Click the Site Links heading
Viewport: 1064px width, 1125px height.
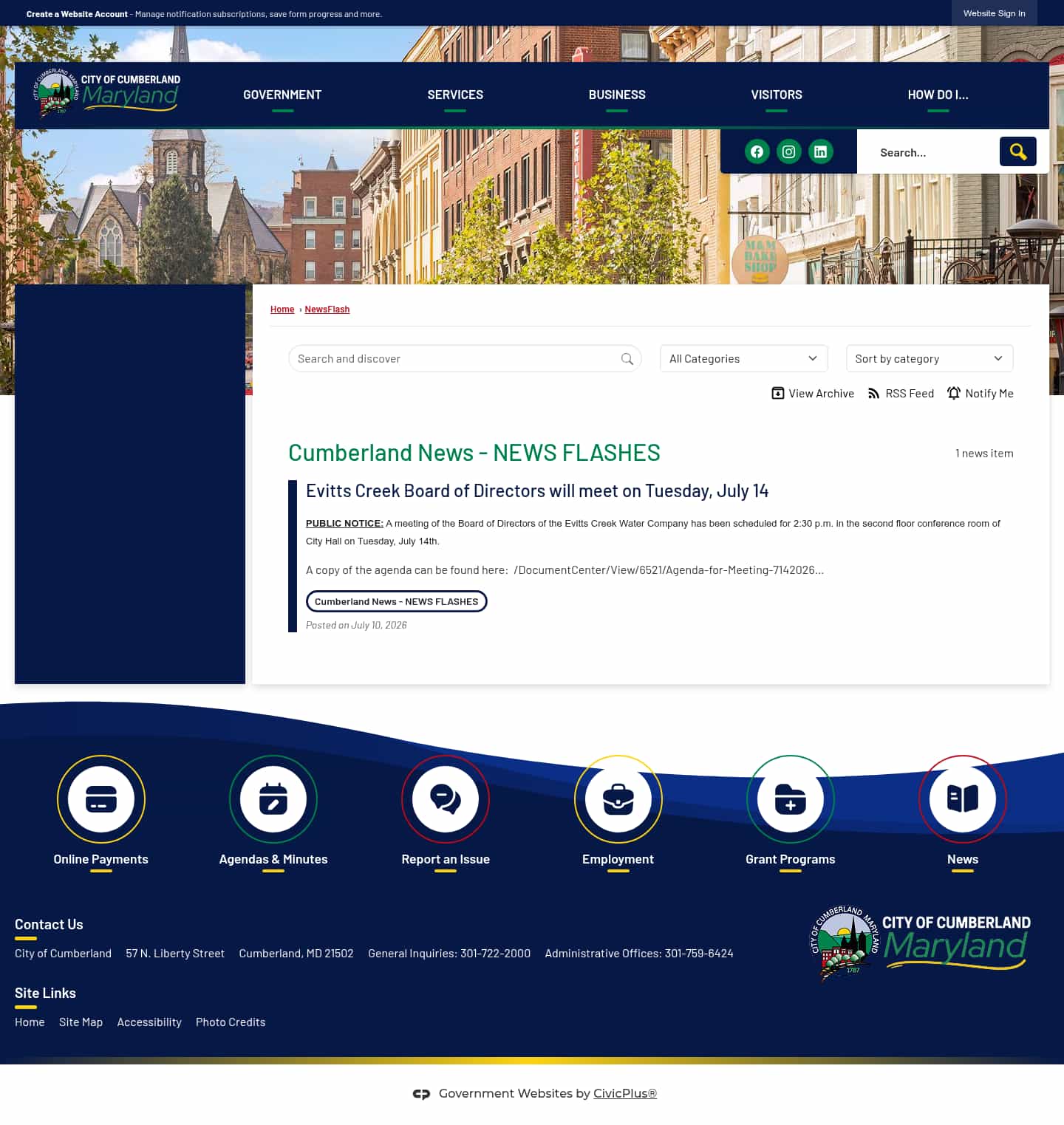click(45, 994)
